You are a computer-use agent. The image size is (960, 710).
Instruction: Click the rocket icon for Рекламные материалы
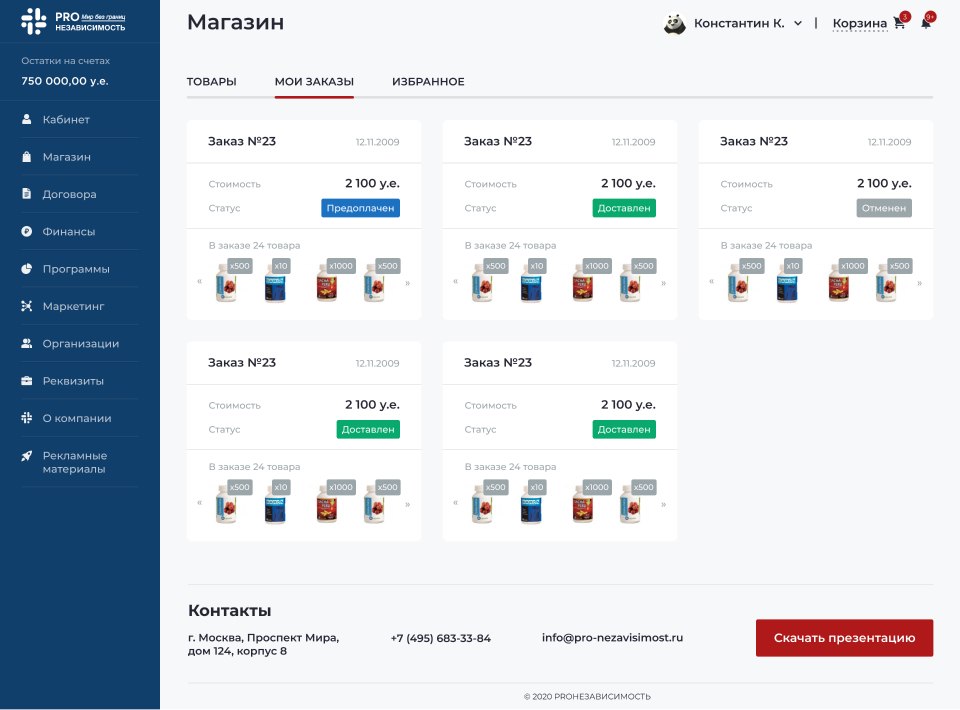(x=27, y=456)
